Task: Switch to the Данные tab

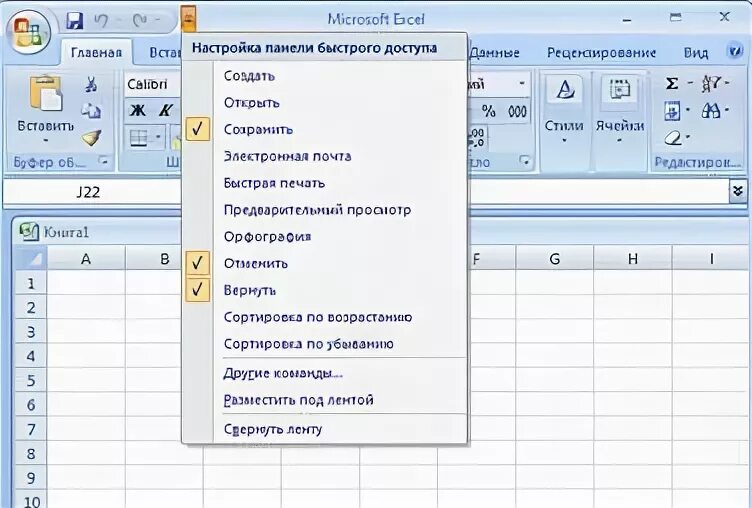Action: tap(494, 52)
